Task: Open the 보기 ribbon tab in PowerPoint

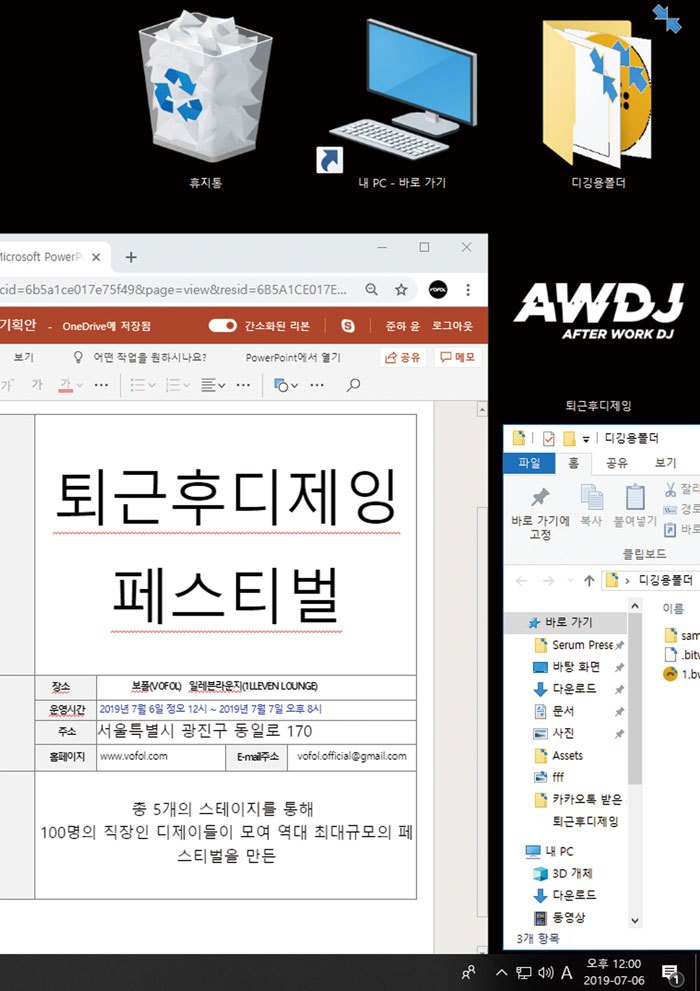Action: pyautogui.click(x=24, y=357)
